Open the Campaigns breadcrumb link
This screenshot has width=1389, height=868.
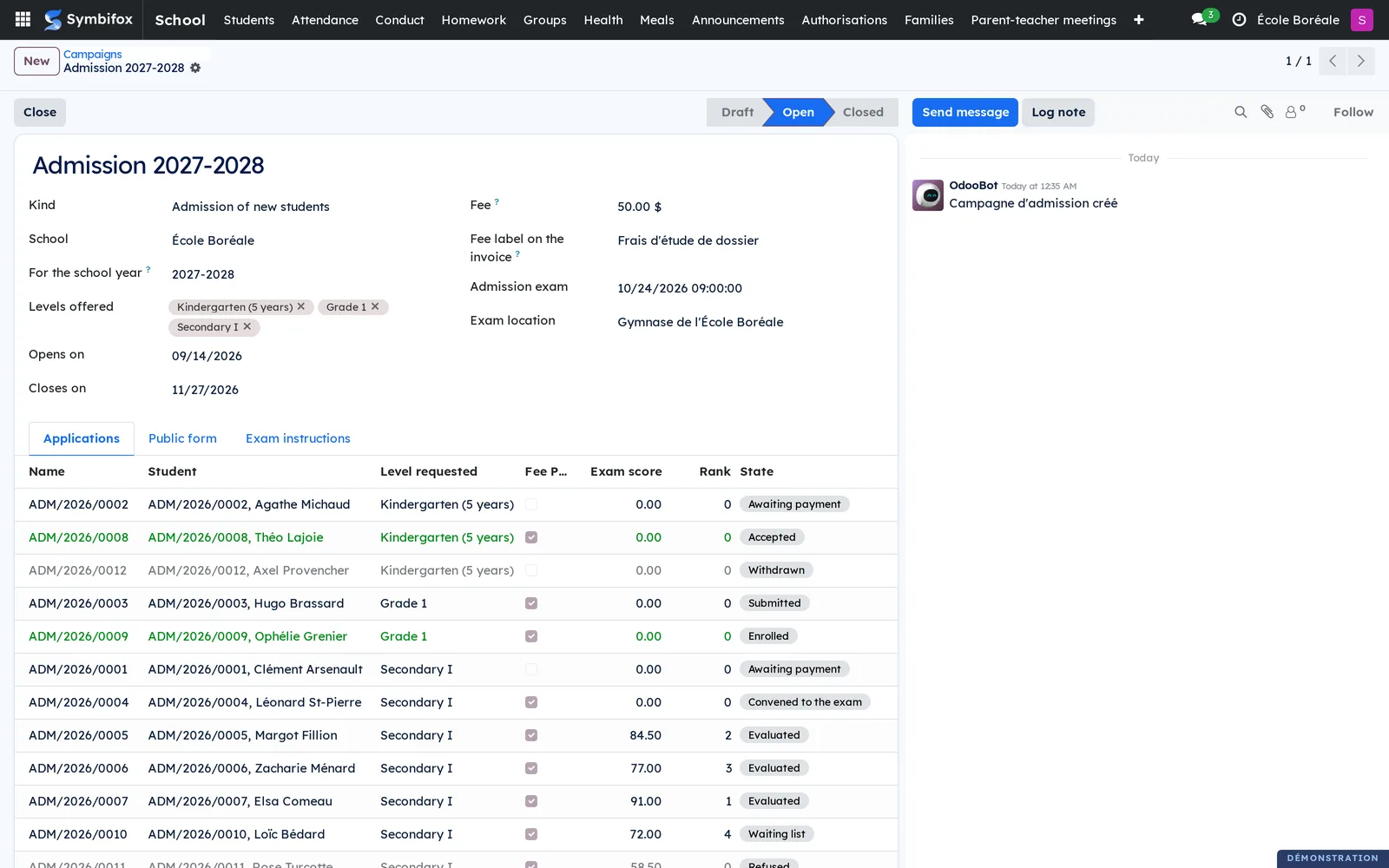pos(92,54)
